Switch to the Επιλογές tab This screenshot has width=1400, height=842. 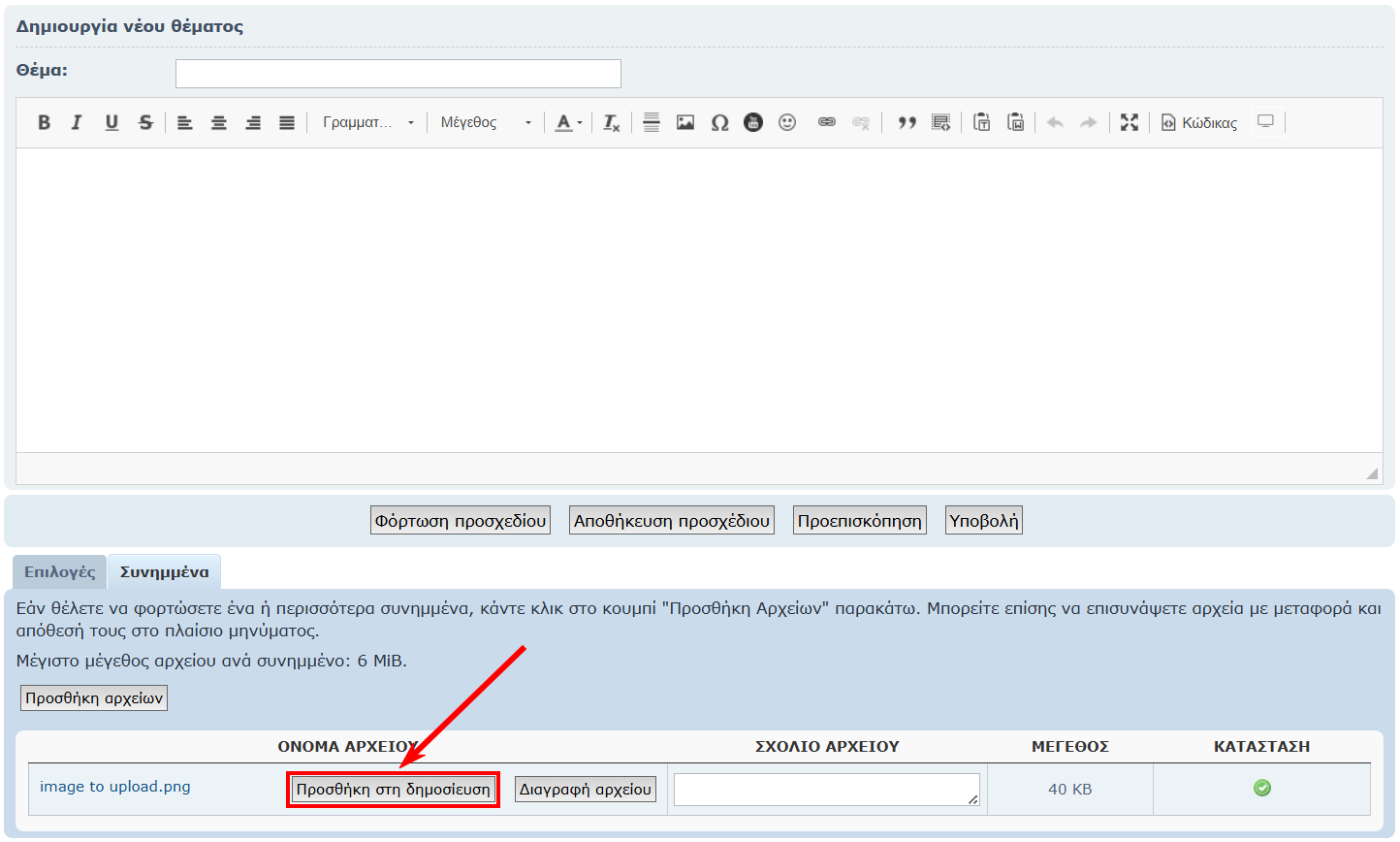(60, 571)
